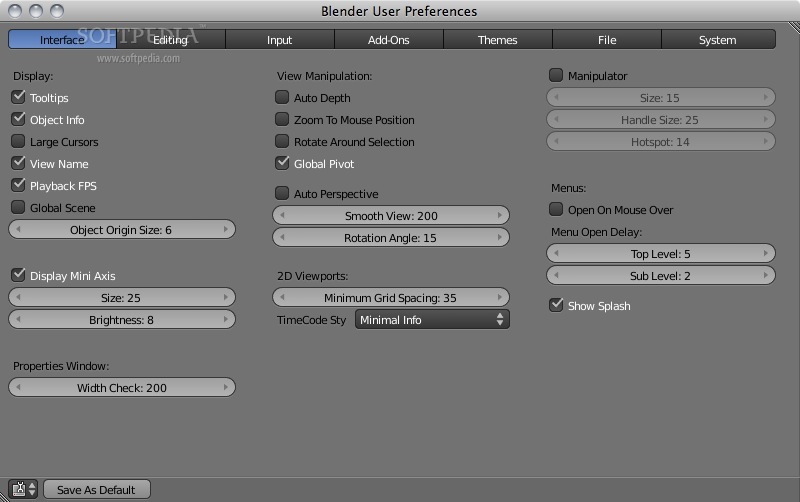The width and height of the screenshot is (800, 502).
Task: Click the window corner split handle icon
Action: tap(794, 28)
